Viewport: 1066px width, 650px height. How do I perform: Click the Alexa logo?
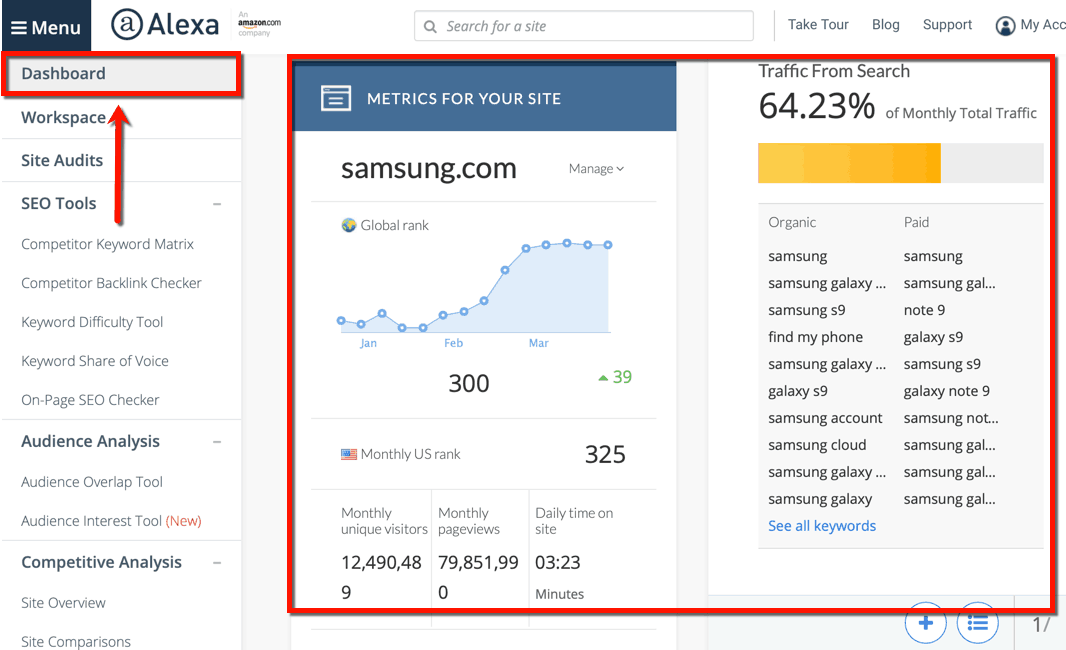point(164,25)
